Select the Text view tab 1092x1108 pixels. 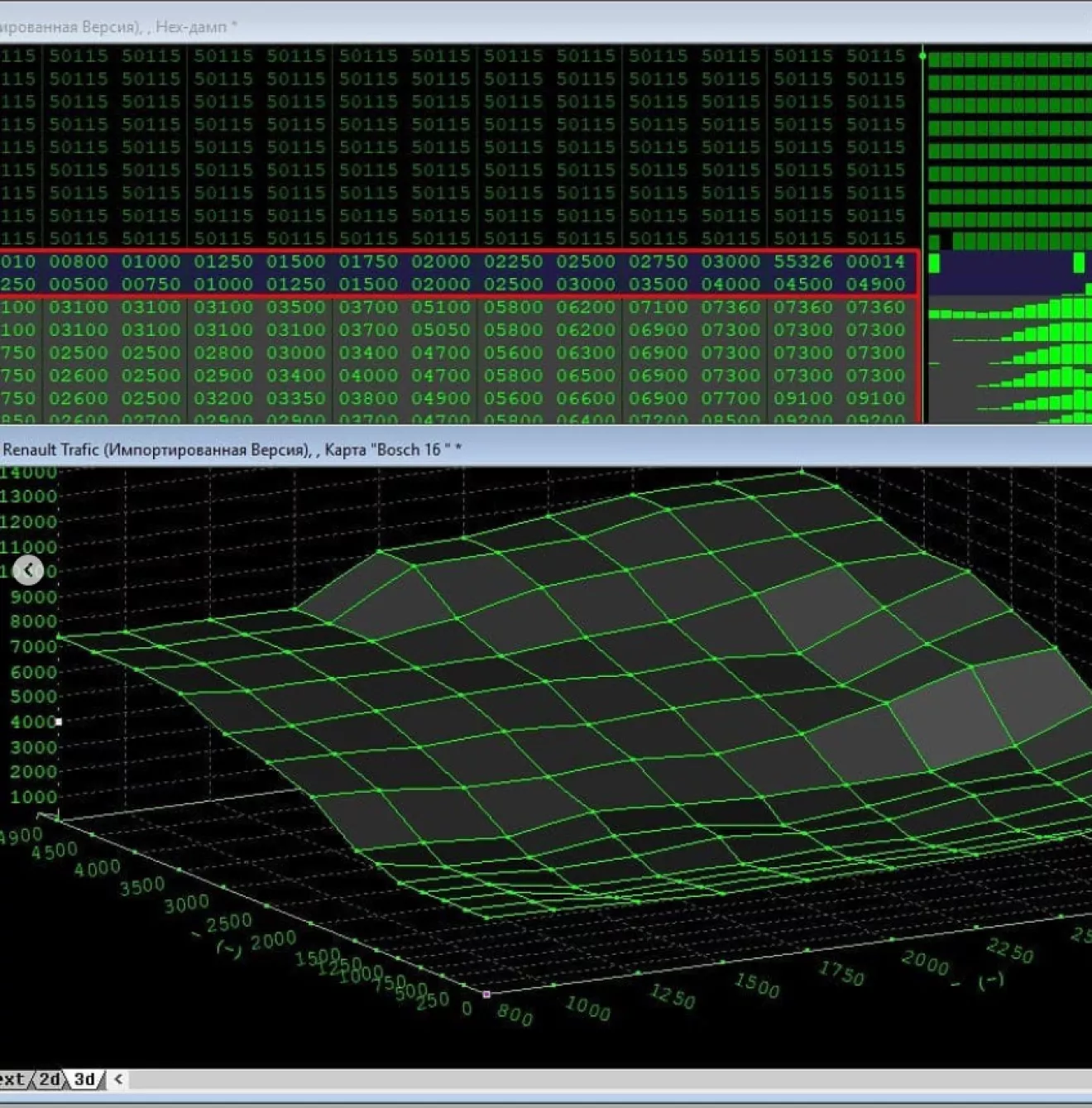click(x=12, y=1079)
